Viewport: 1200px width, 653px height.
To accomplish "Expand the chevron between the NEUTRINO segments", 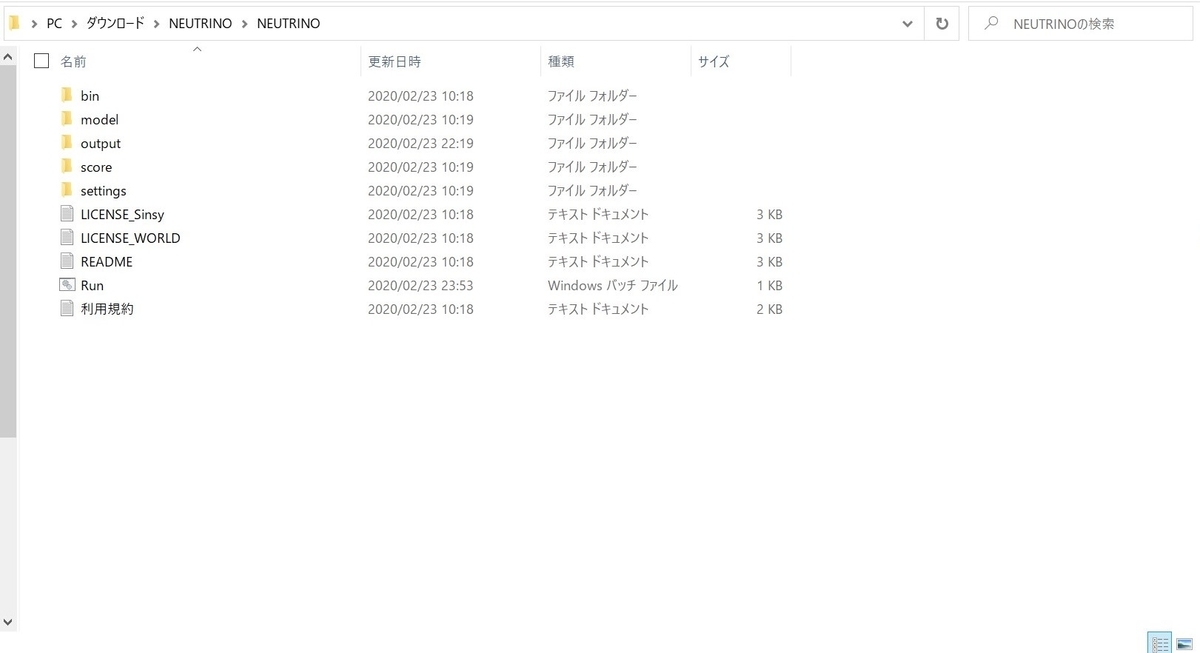I will tap(244, 23).
